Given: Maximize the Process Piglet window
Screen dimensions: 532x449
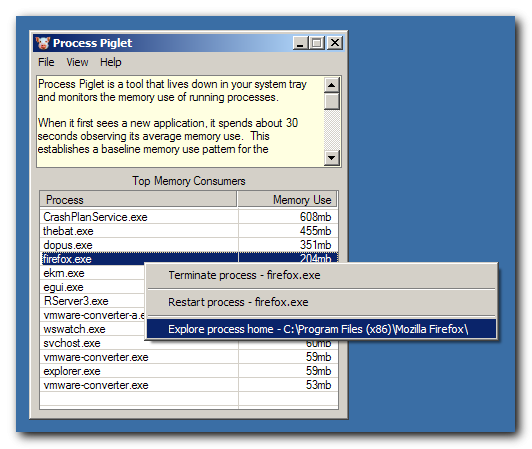Looking at the screenshot, I should 317,43.
